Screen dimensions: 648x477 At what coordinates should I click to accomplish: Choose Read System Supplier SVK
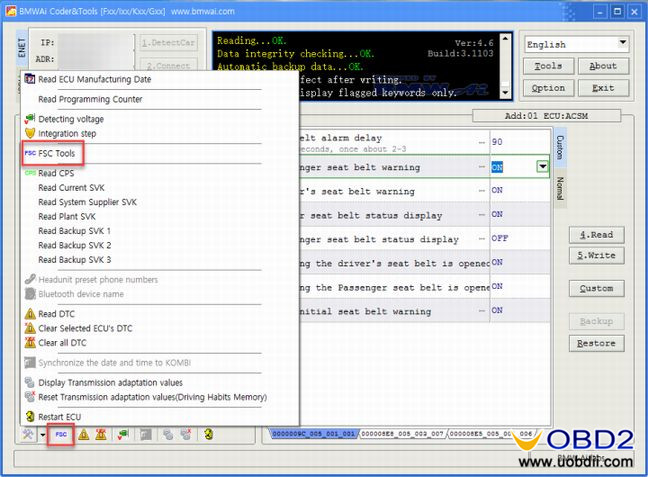(x=88, y=202)
